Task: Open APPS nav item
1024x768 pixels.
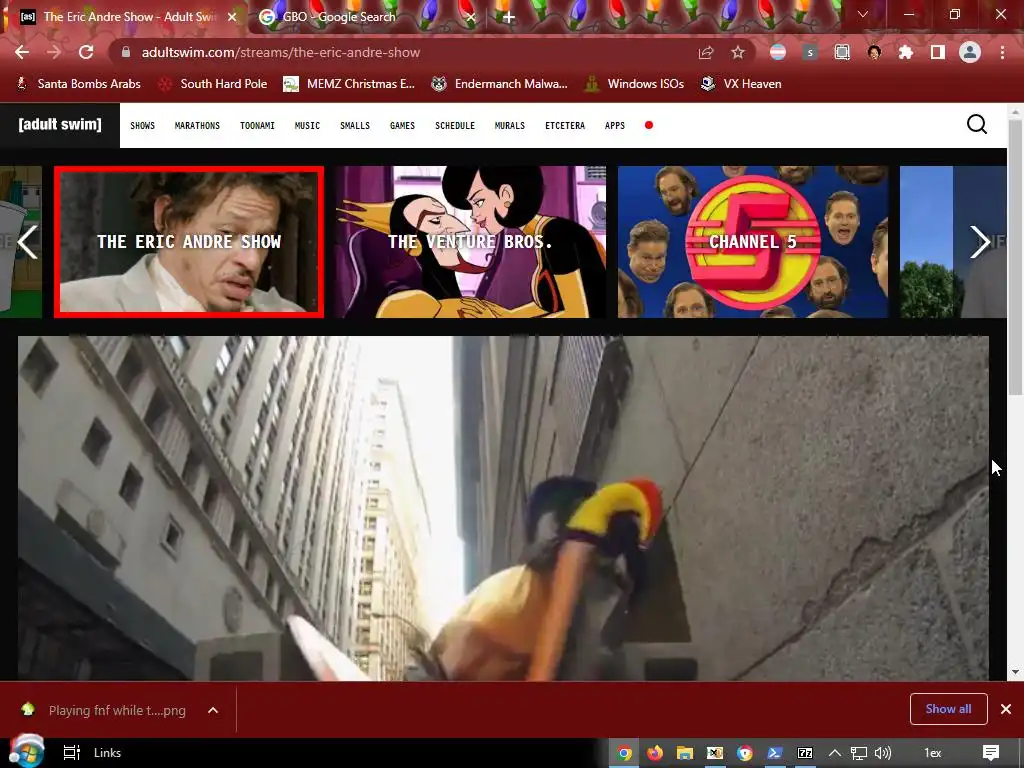Action: tap(615, 125)
